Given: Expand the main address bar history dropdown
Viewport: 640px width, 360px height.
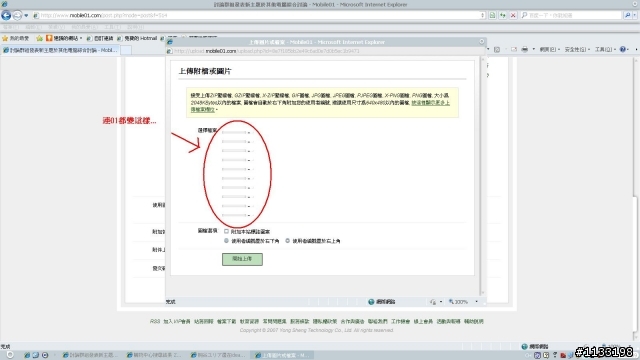Looking at the screenshot, I should [x=482, y=16].
